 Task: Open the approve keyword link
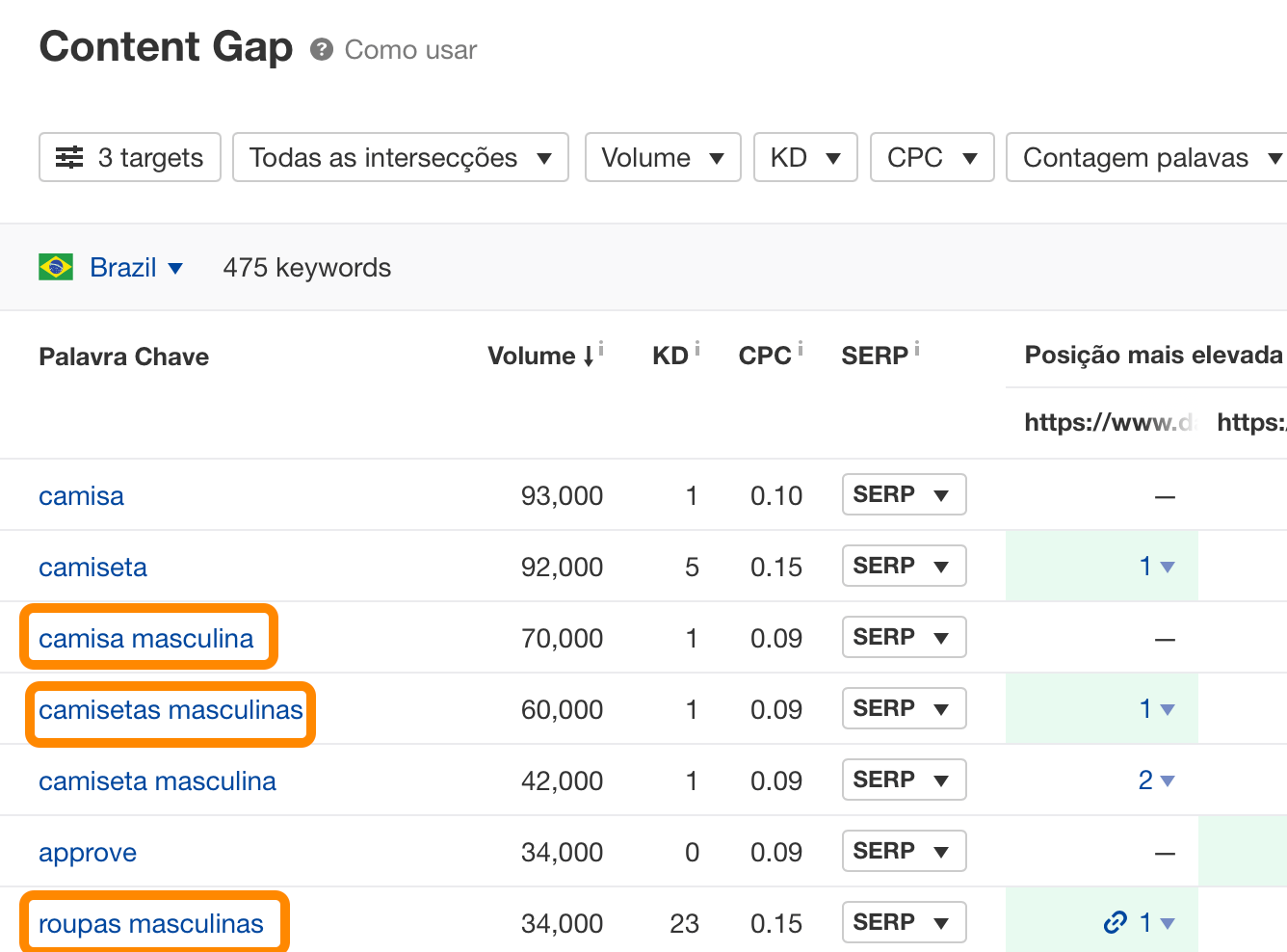pyautogui.click(x=88, y=852)
